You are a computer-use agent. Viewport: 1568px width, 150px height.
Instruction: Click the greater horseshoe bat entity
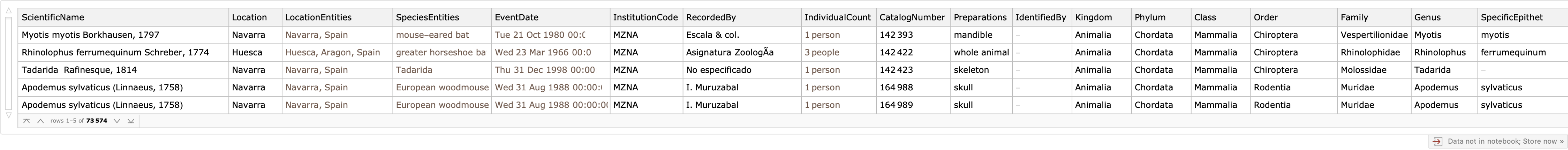pyautogui.click(x=441, y=53)
